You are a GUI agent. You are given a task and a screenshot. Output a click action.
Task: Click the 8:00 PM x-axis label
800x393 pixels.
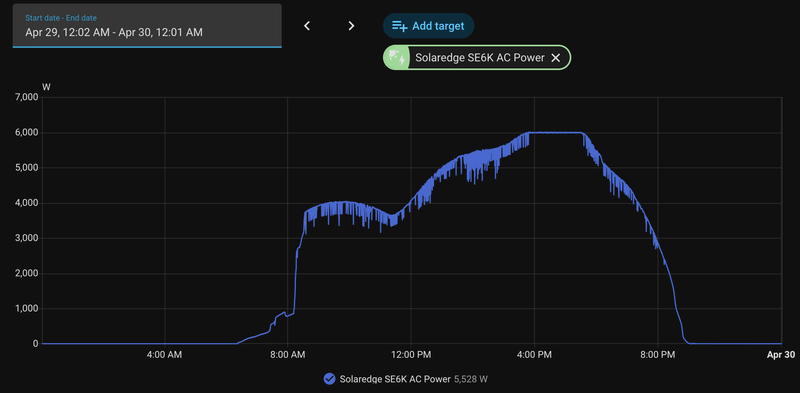tap(658, 355)
